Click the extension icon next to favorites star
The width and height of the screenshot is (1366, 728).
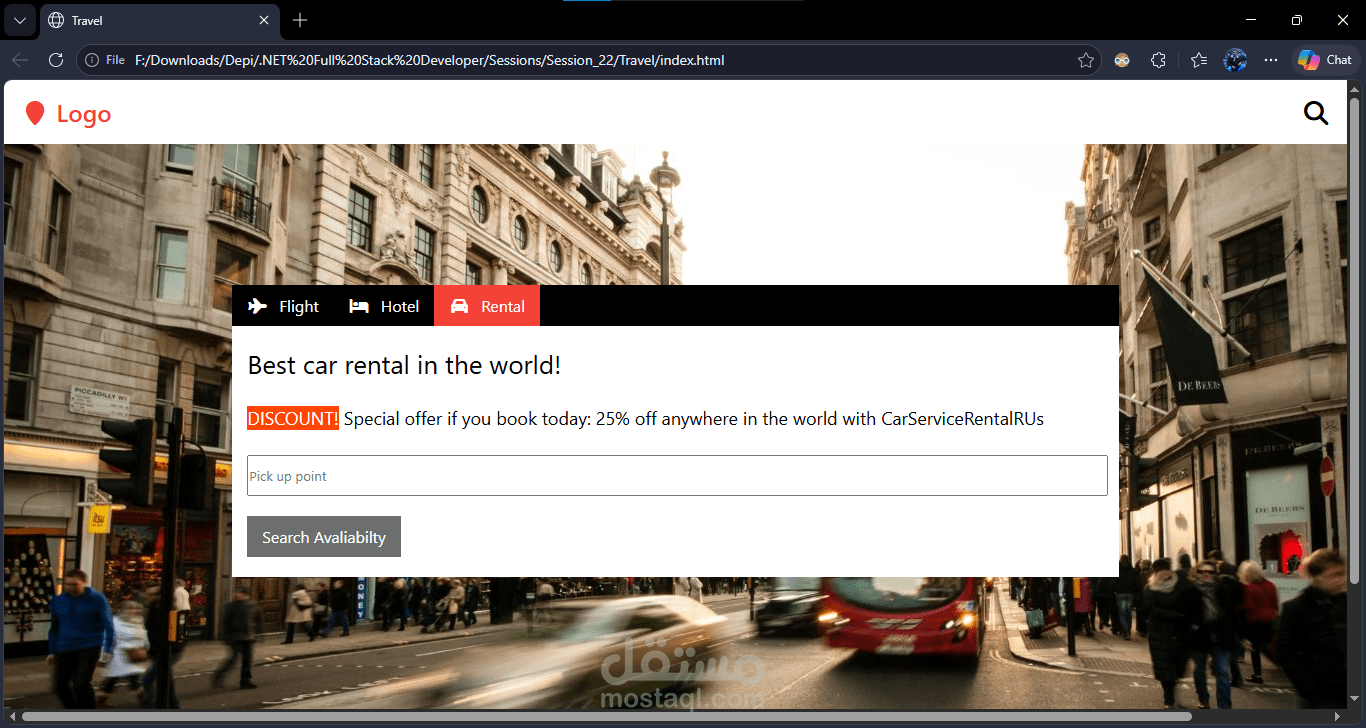[1122, 60]
